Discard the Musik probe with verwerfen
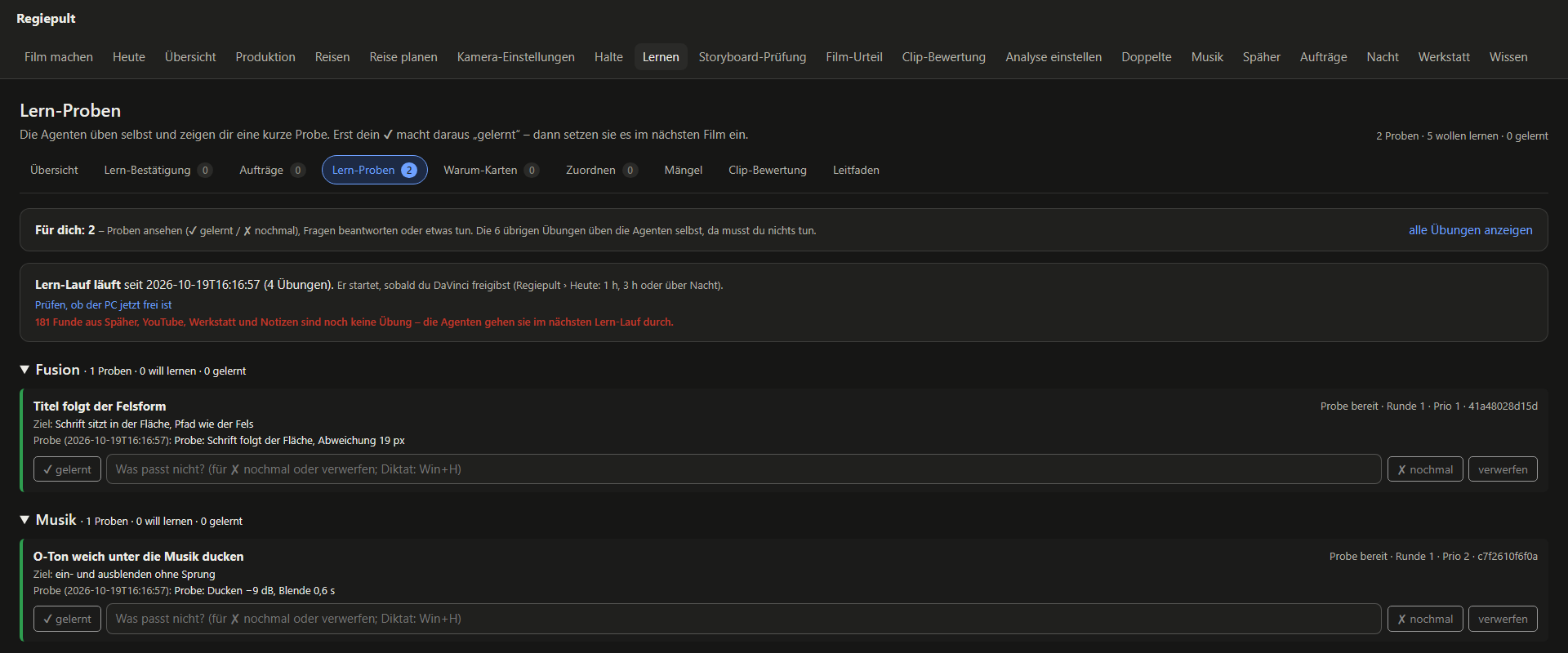 tap(1503, 619)
